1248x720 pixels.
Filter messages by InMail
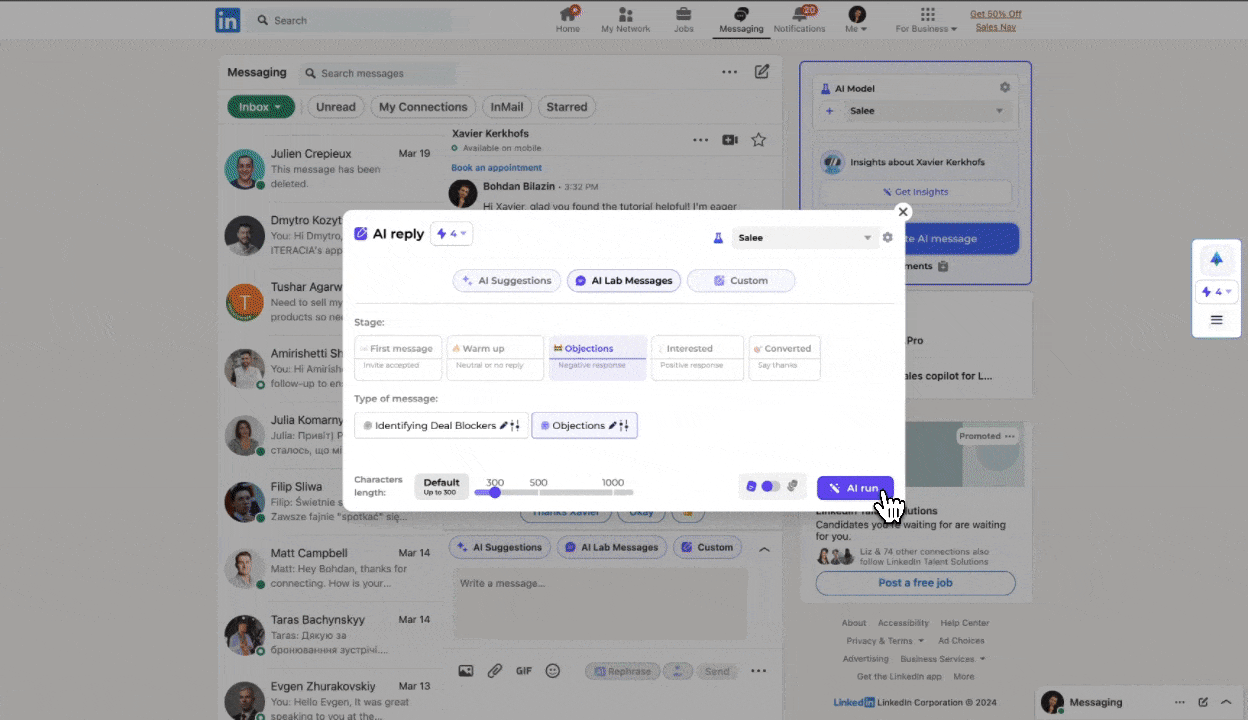pos(507,107)
